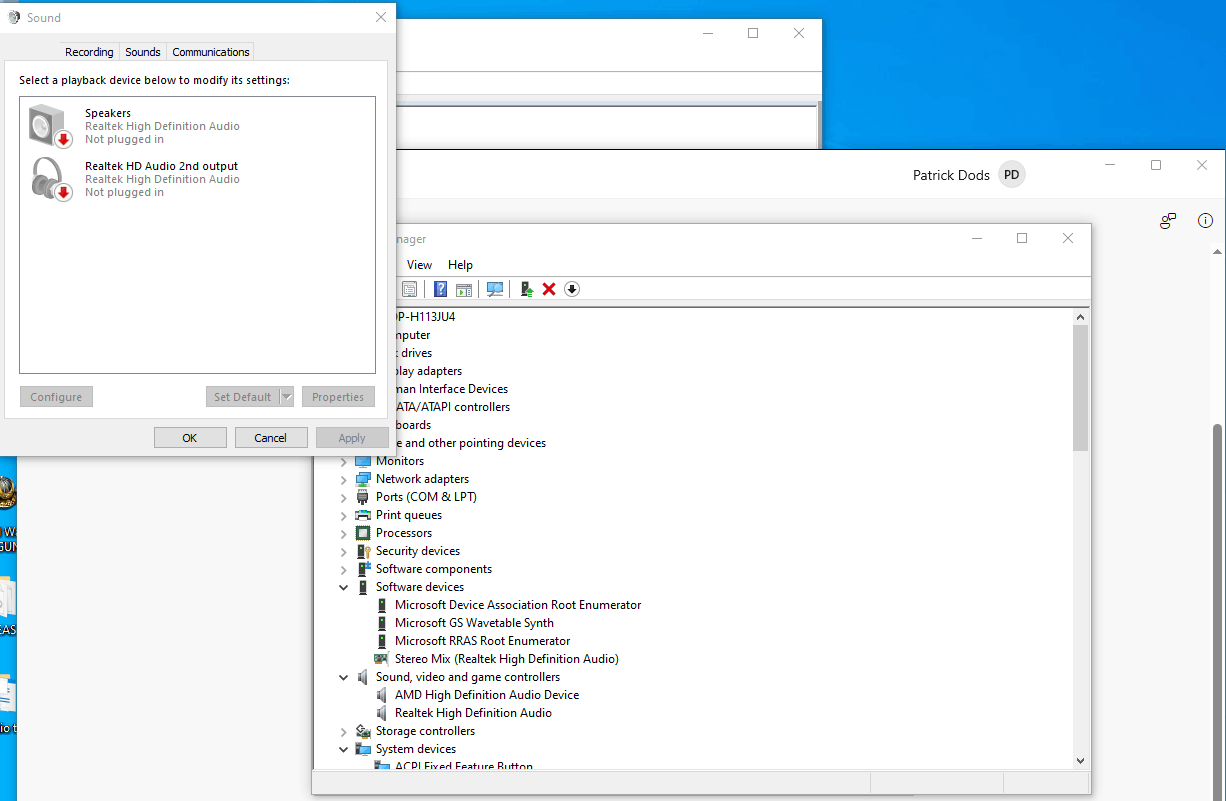Click the PD account avatar beside Patrick Dods
1226x801 pixels.
pos(1012,175)
